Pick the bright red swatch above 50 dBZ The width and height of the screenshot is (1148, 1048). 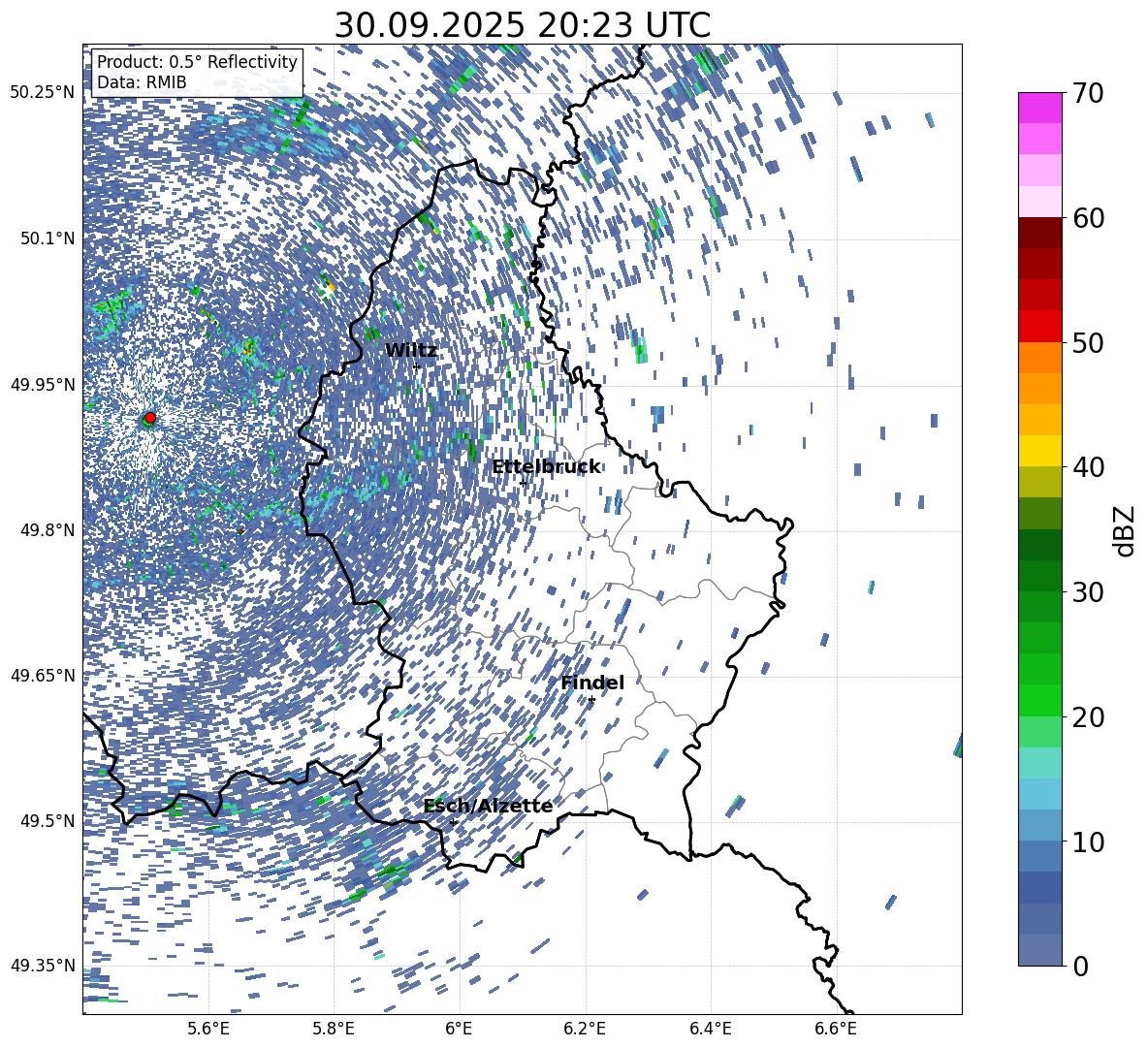(x=1039, y=327)
